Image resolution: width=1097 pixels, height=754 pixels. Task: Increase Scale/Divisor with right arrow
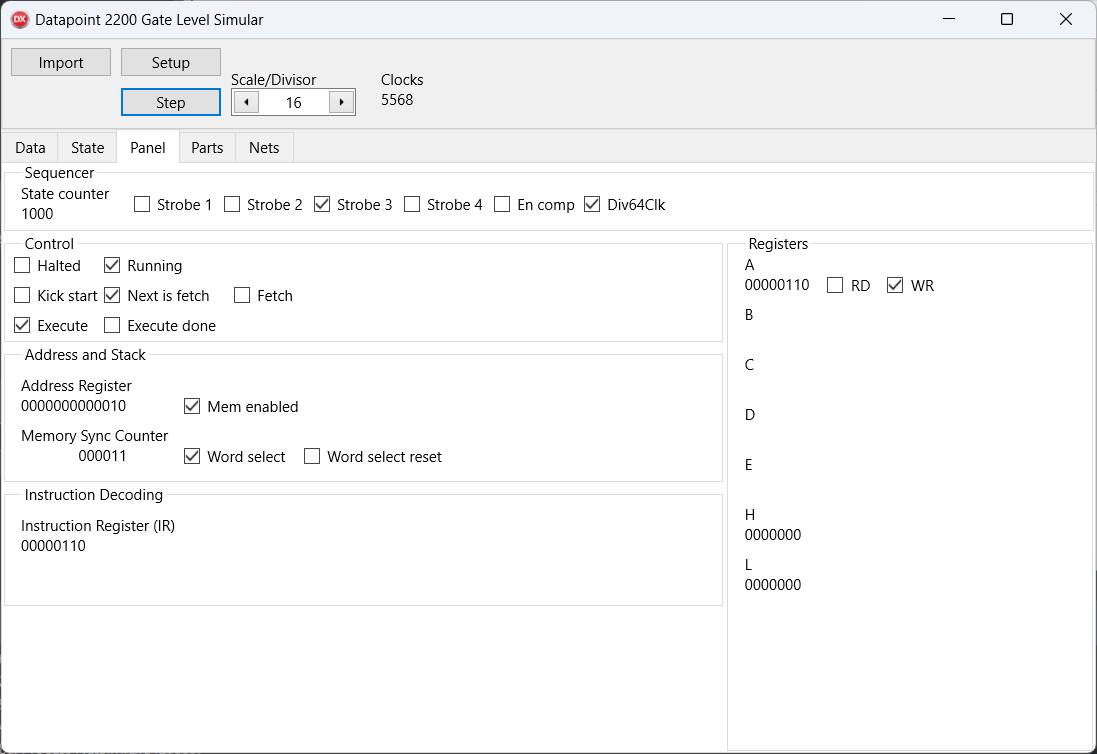click(x=341, y=102)
